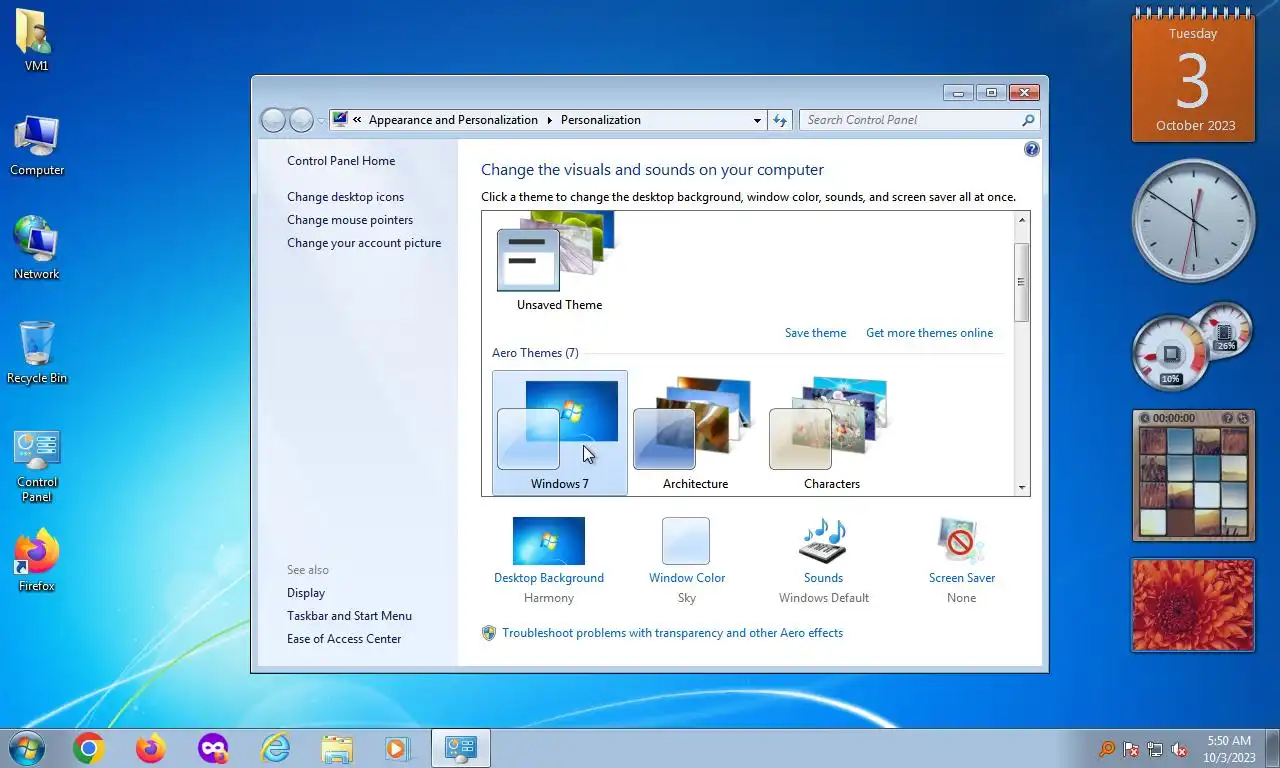
Task: Select the Architecture theme
Action: 695,433
